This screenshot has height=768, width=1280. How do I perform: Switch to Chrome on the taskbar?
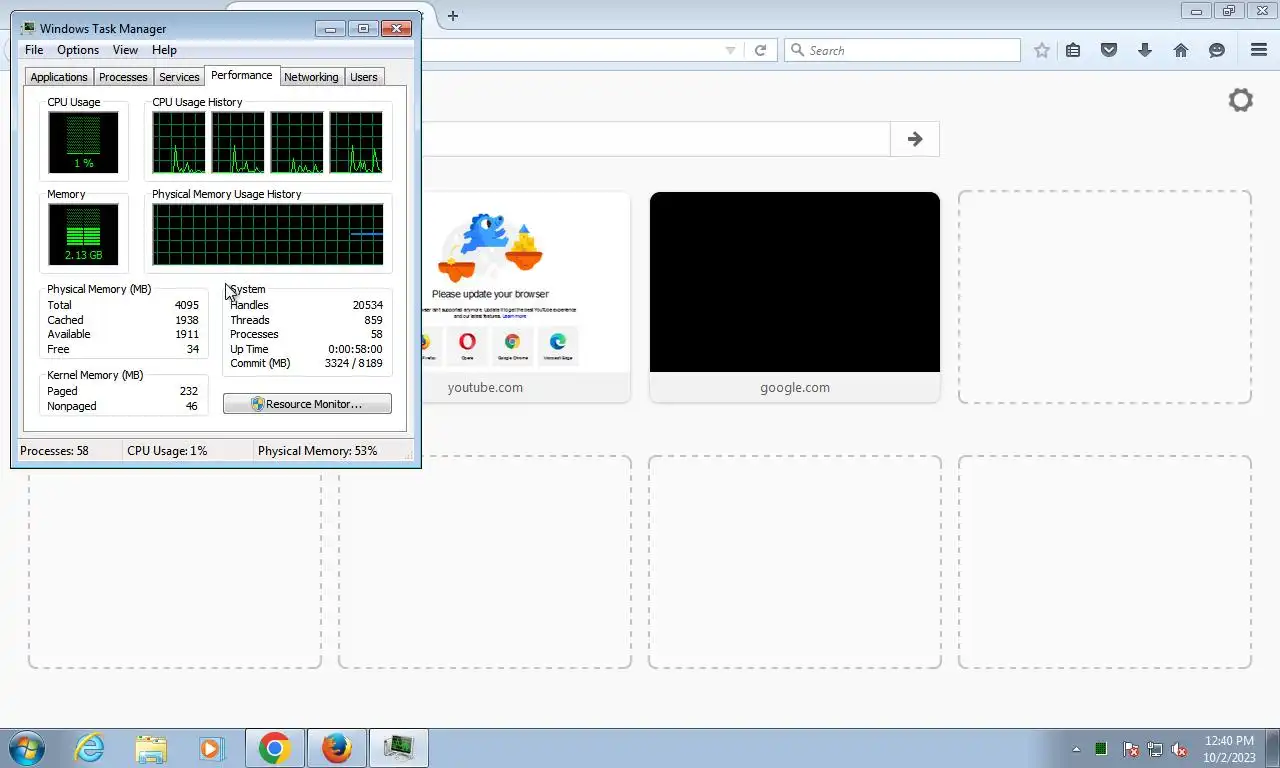[274, 748]
